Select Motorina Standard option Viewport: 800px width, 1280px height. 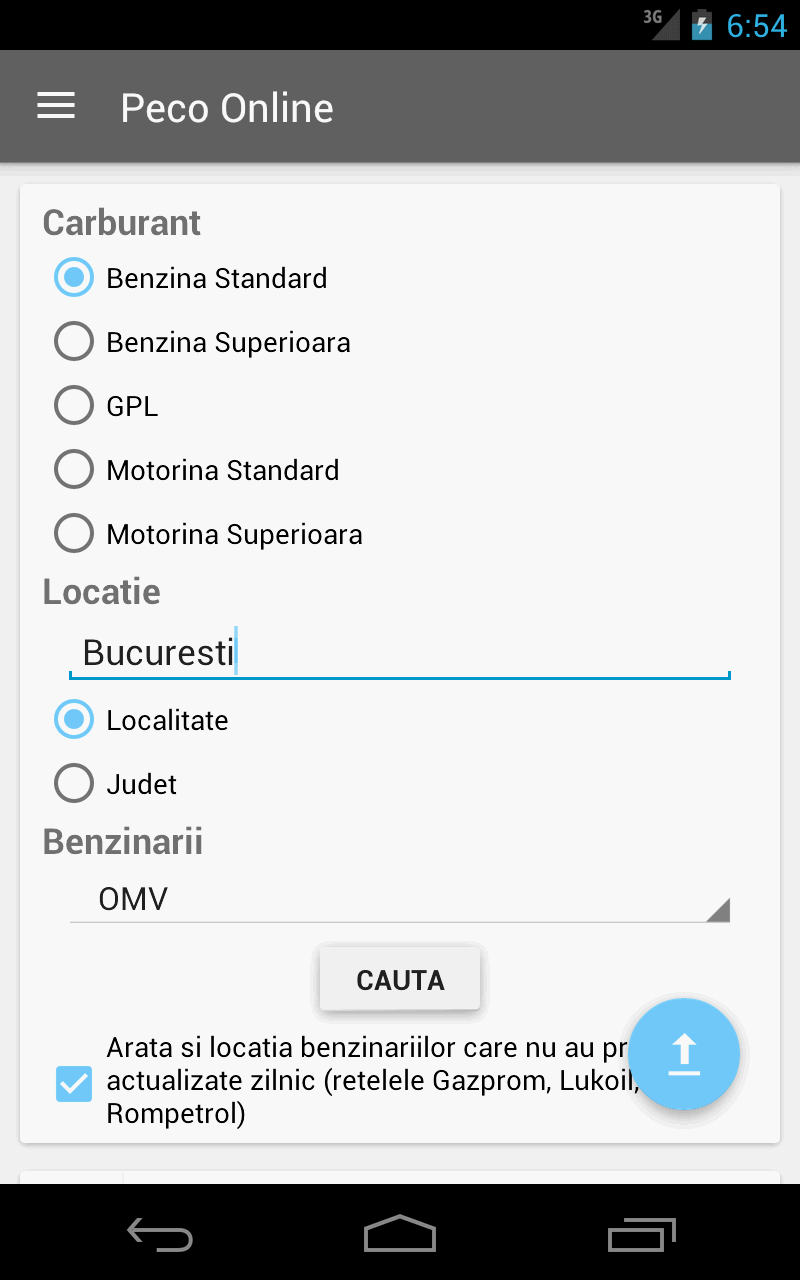[73, 469]
